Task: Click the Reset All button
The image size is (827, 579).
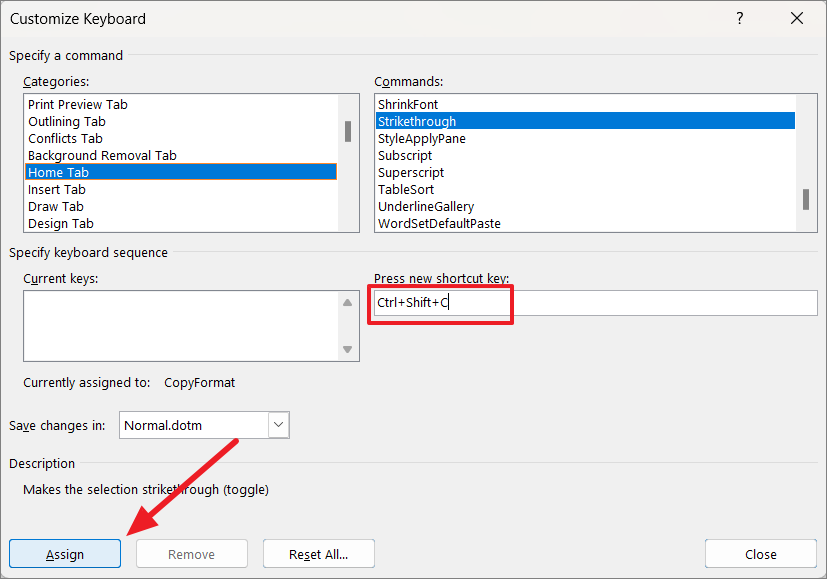Action: pos(318,553)
